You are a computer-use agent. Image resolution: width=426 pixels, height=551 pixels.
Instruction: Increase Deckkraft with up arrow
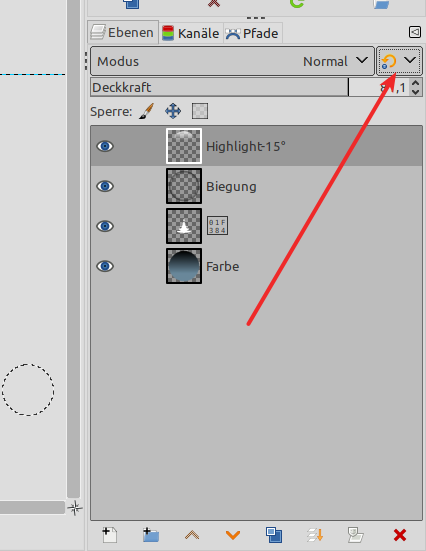415,83
